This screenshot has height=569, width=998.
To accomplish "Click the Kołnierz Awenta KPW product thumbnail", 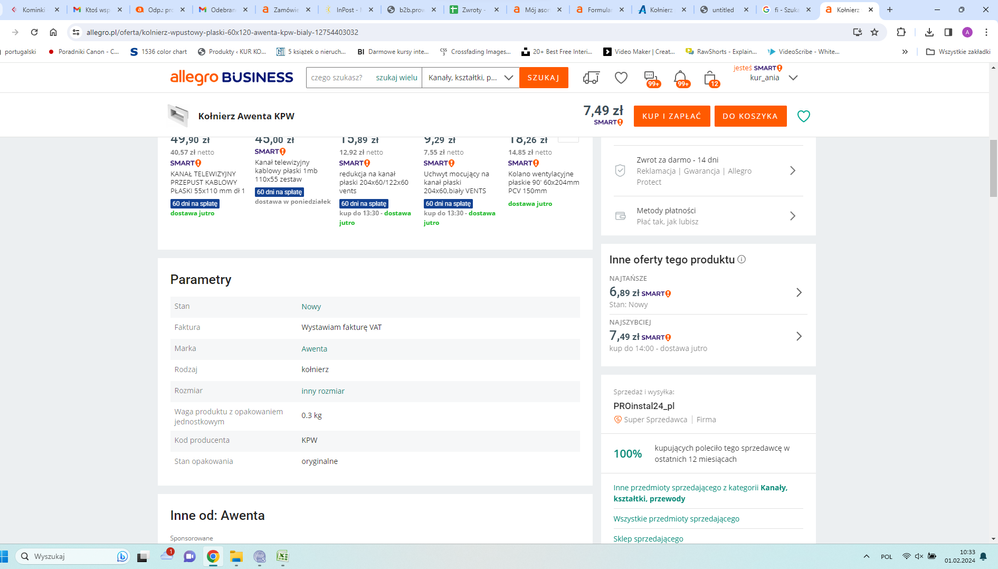I will (178, 115).
